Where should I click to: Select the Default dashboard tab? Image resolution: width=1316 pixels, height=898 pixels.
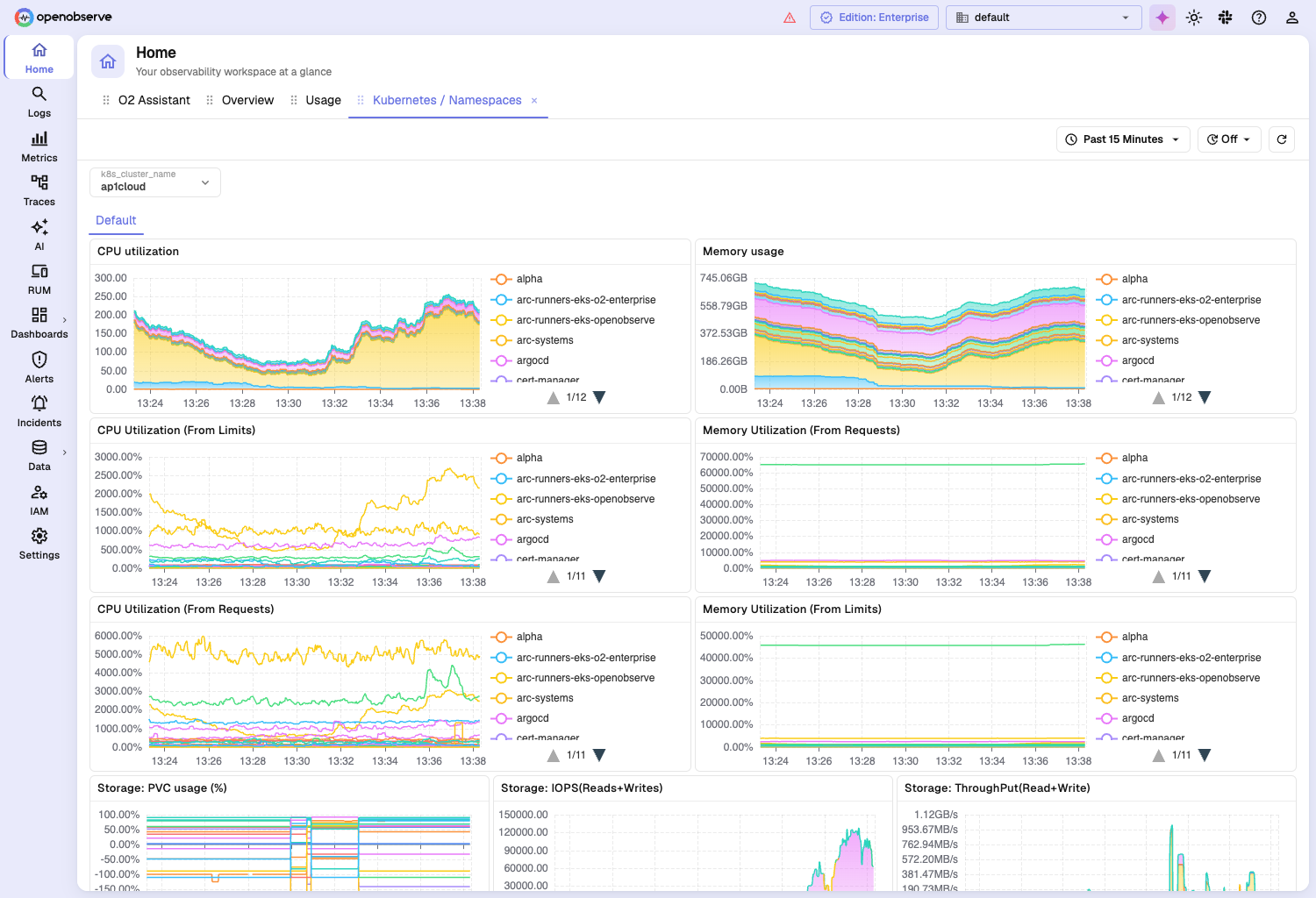click(116, 221)
